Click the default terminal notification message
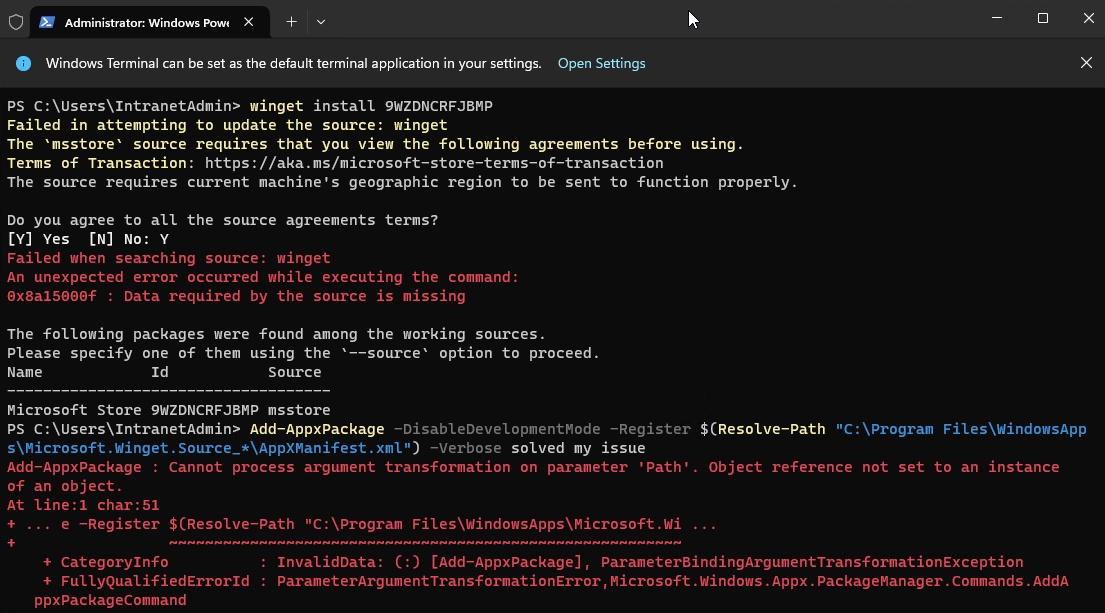Image resolution: width=1105 pixels, height=613 pixels. 293,63
